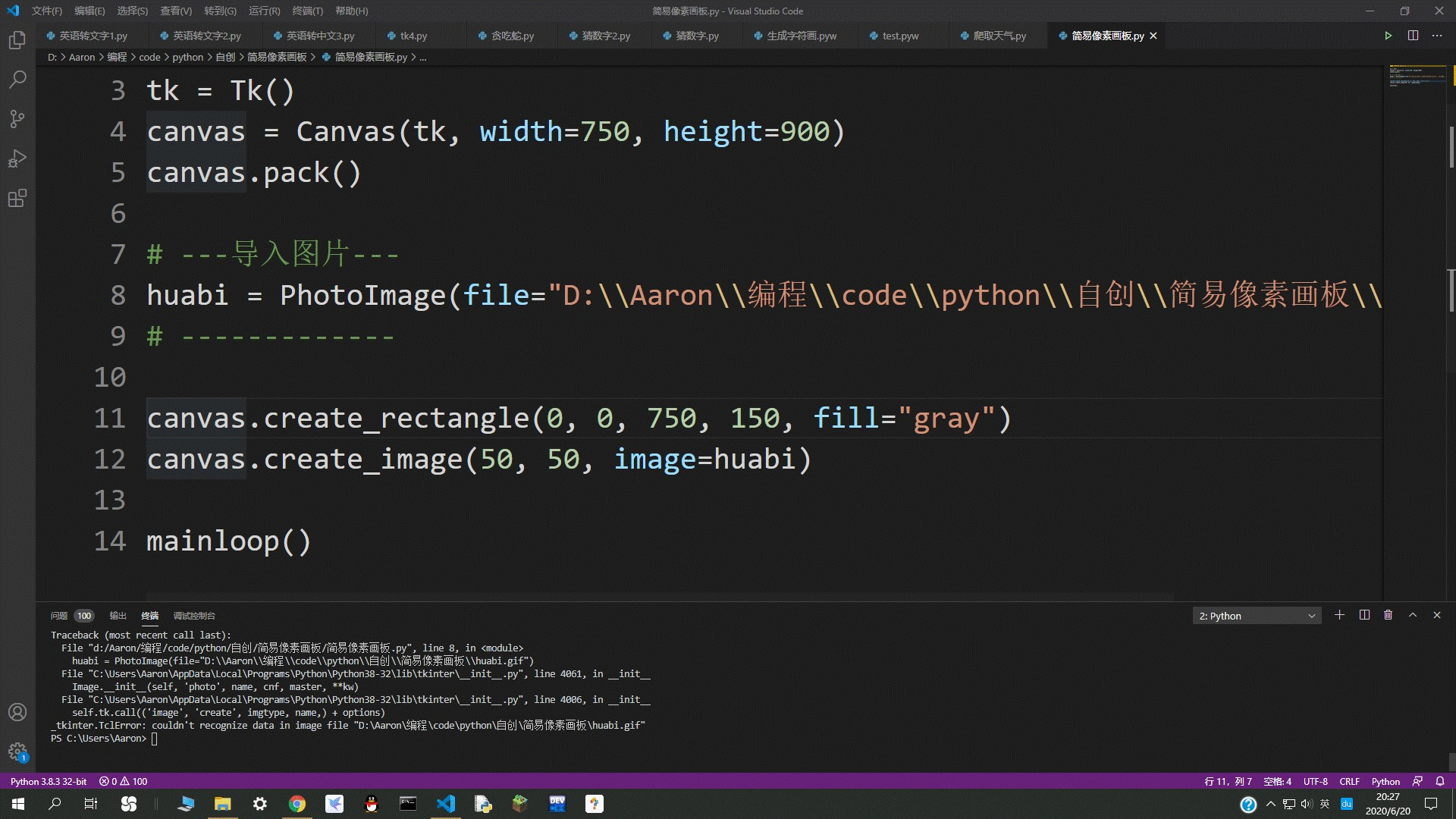Viewport: 1456px width, 819px height.
Task: Open the 文件(F) menu
Action: tap(47, 11)
